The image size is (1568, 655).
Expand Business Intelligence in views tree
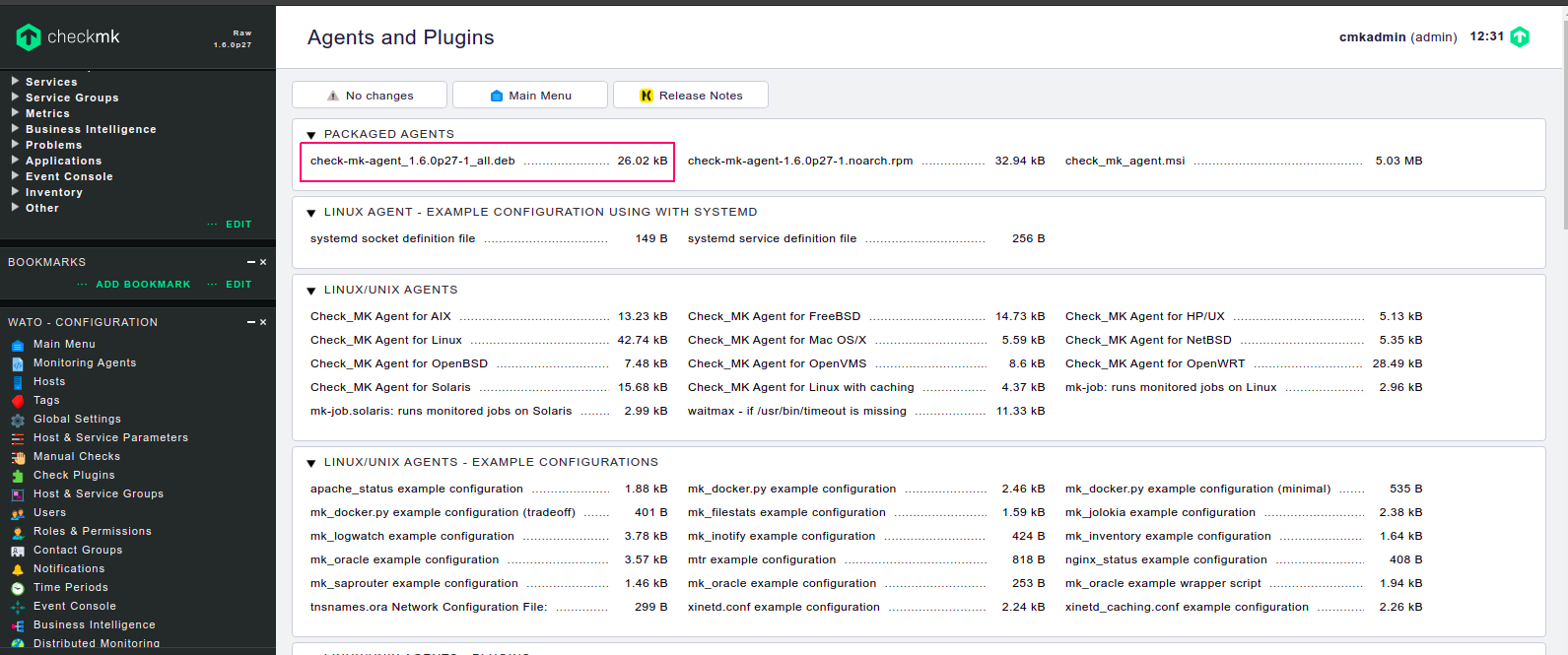(x=15, y=128)
